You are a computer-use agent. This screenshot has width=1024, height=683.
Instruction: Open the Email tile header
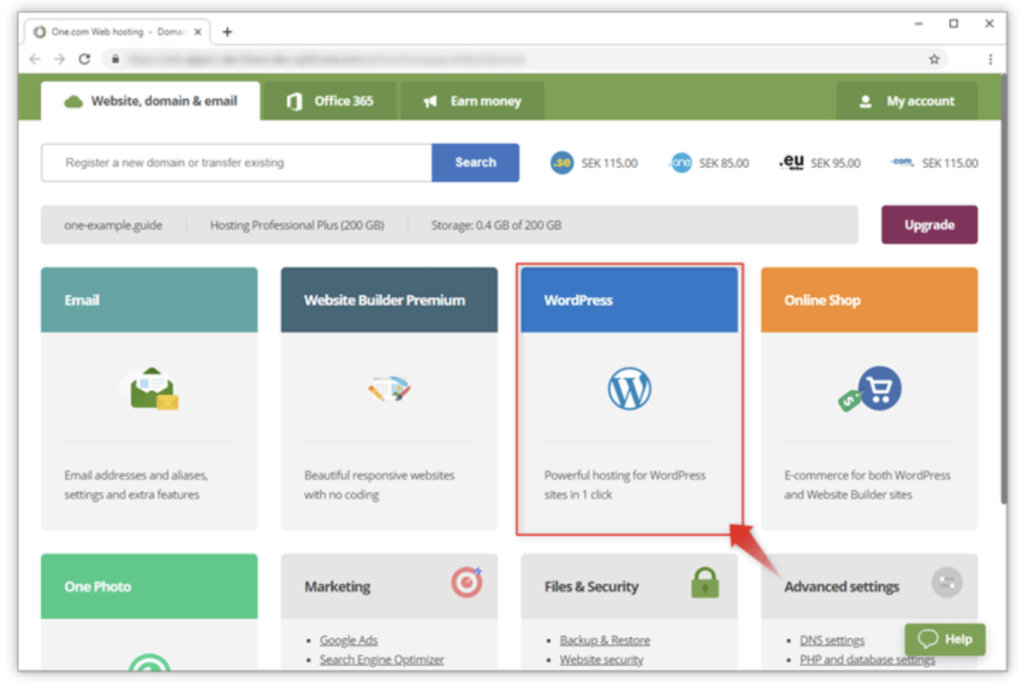point(149,300)
